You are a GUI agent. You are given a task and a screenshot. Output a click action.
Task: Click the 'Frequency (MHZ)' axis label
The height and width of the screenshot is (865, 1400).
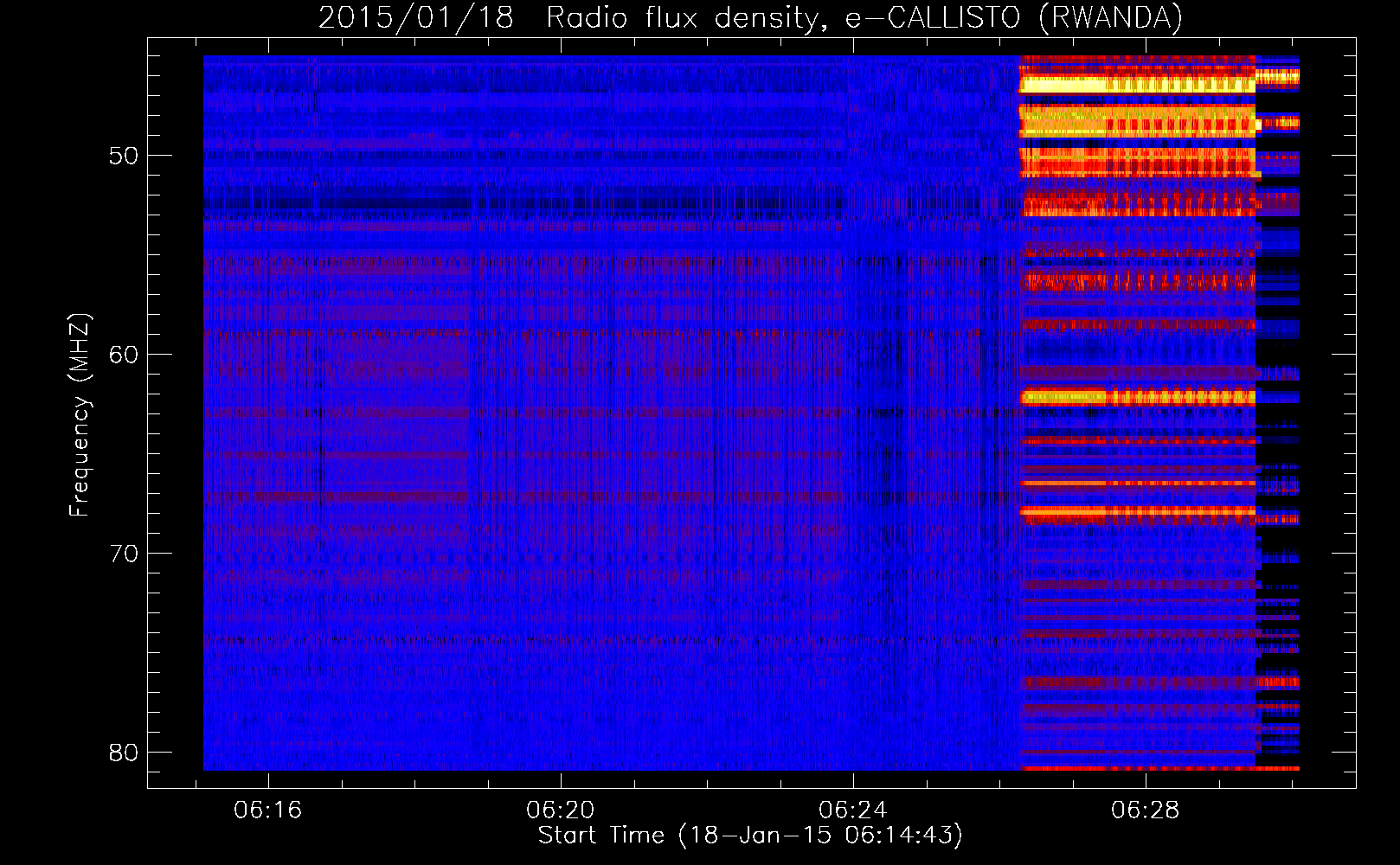[80, 414]
